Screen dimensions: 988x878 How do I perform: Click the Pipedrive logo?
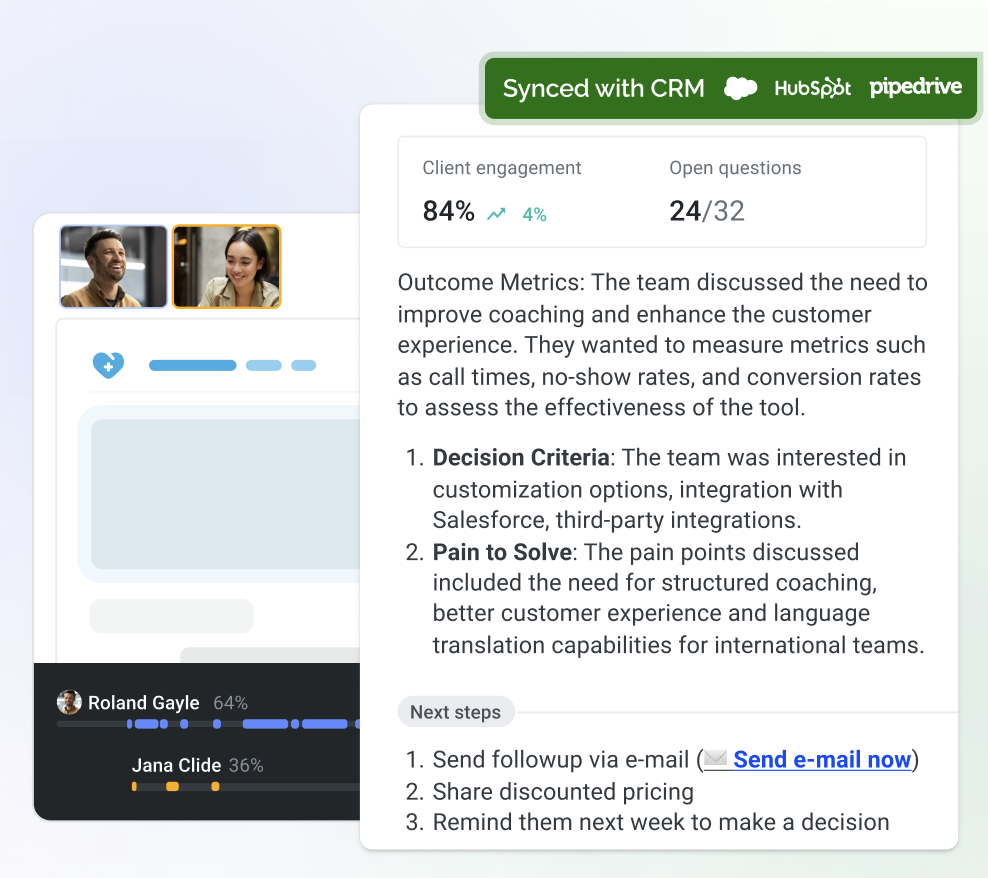point(916,88)
